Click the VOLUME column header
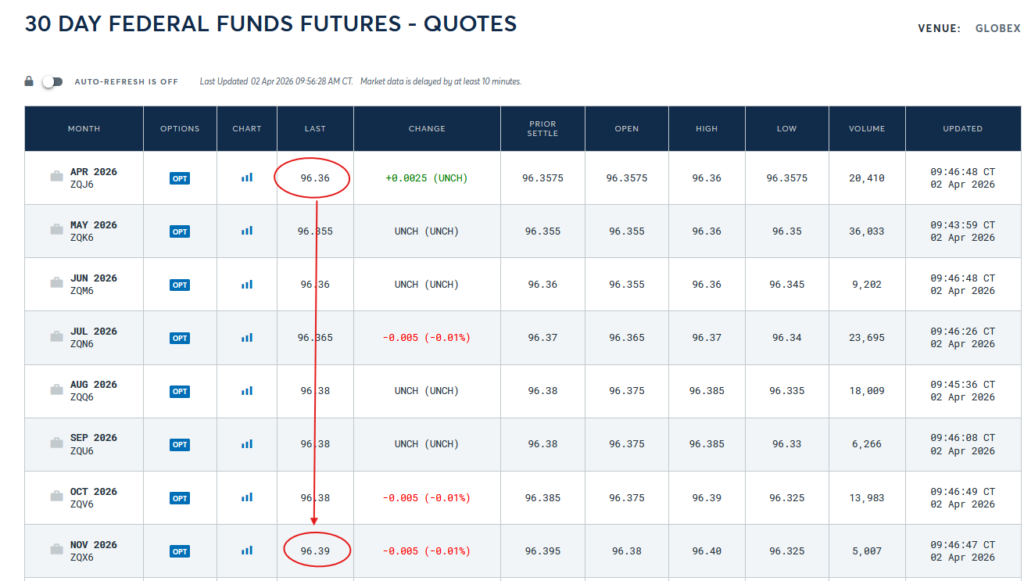Viewport: 1024px width, 581px height. [866, 128]
